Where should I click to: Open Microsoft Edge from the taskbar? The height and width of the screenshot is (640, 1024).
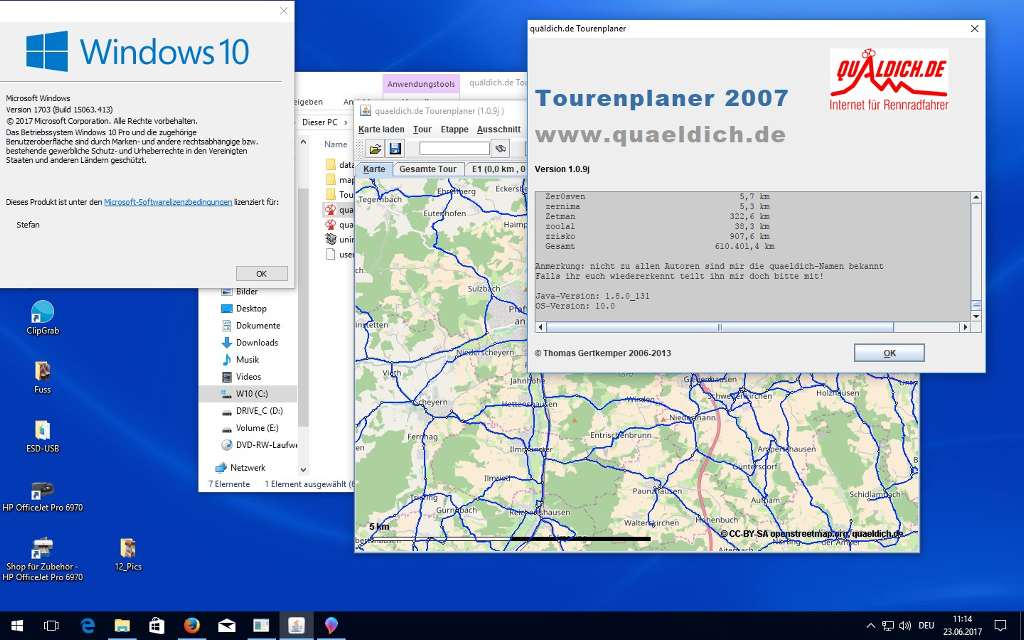point(87,625)
